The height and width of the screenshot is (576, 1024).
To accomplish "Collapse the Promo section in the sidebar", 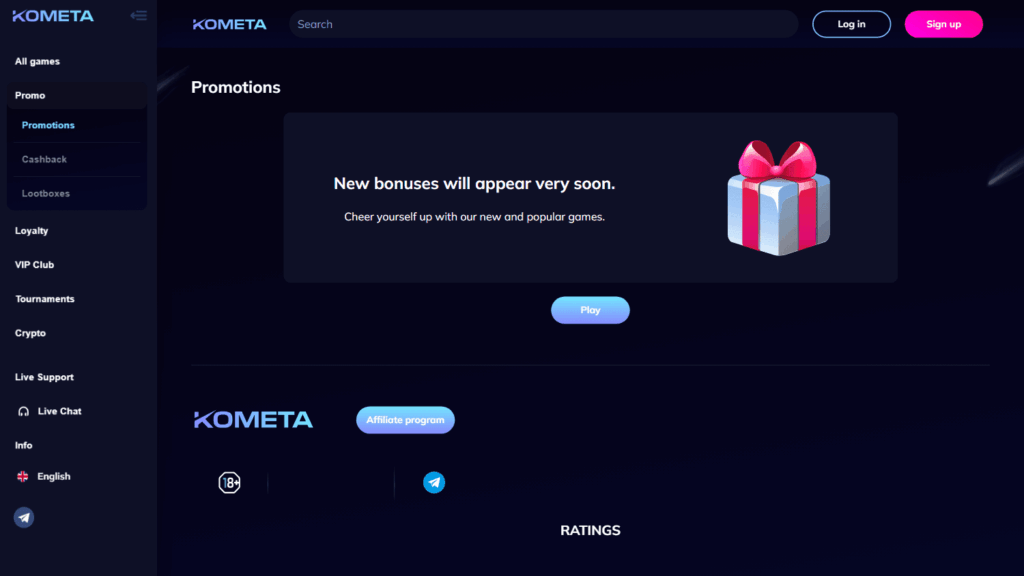I will pyautogui.click(x=30, y=95).
